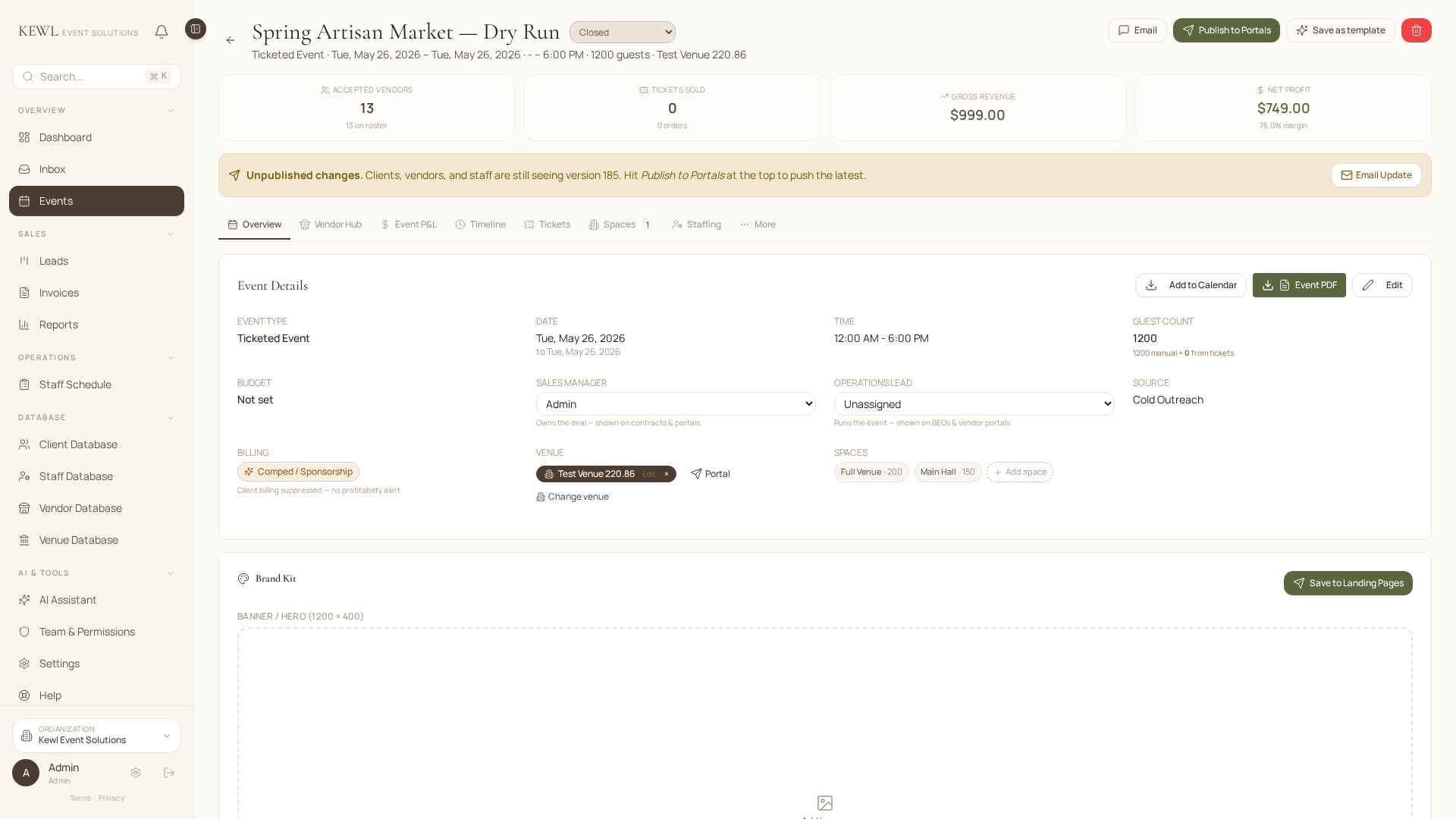Switch to the Staffing tab

click(x=697, y=224)
